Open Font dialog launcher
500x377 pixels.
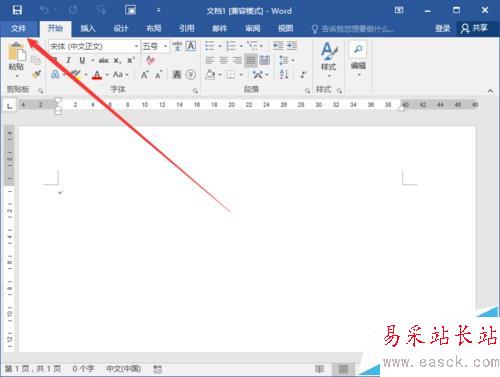(195, 91)
